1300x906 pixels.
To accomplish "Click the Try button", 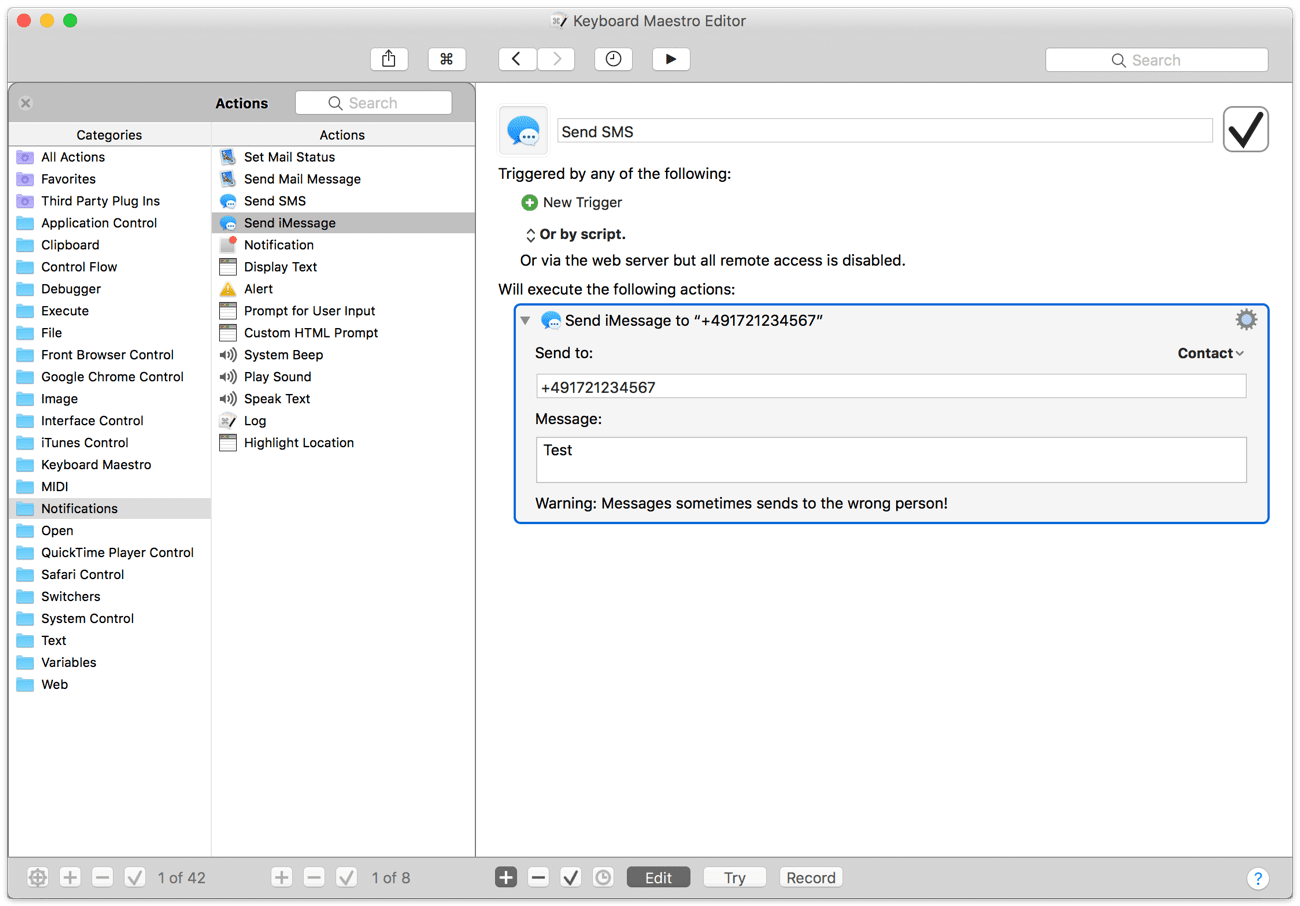I will click(x=735, y=878).
